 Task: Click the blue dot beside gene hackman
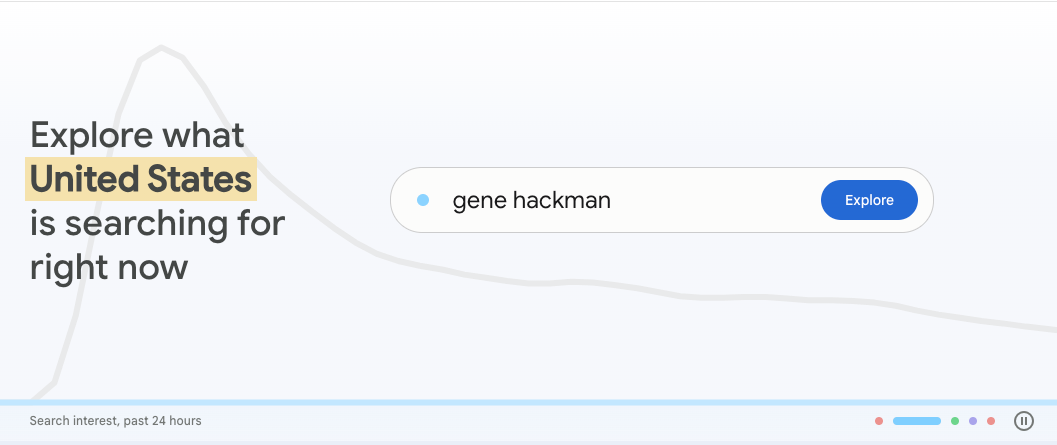(x=423, y=200)
